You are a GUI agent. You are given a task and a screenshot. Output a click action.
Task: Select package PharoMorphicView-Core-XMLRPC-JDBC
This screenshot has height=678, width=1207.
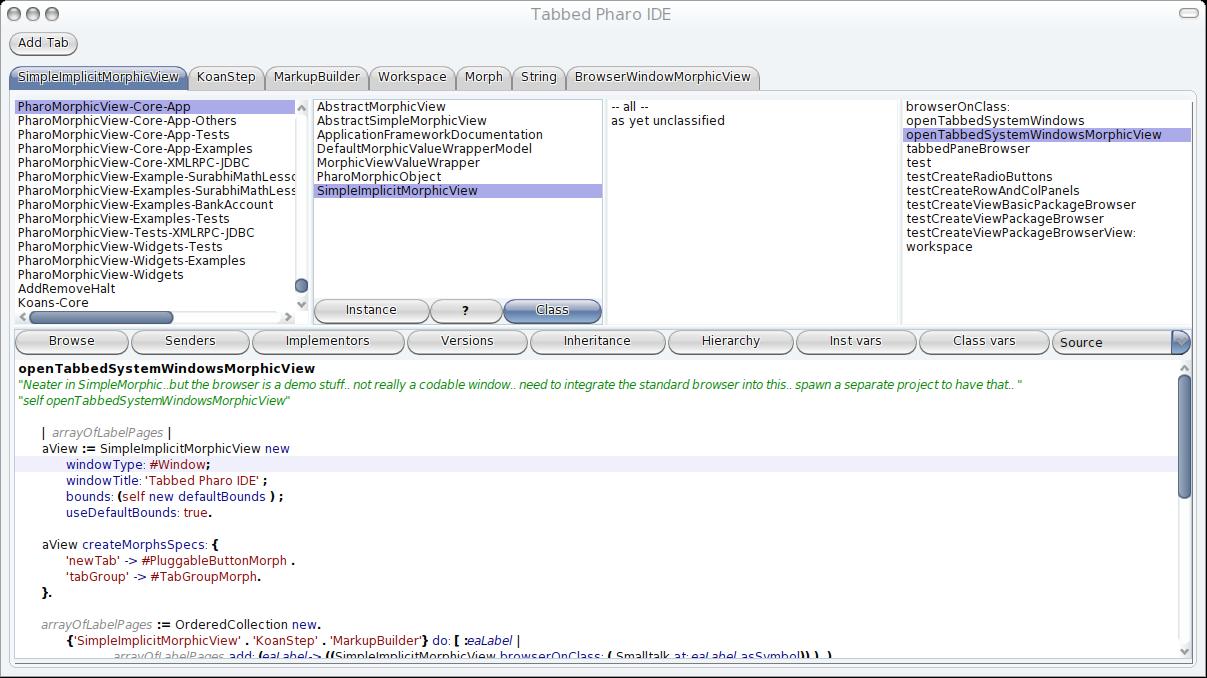pos(155,163)
